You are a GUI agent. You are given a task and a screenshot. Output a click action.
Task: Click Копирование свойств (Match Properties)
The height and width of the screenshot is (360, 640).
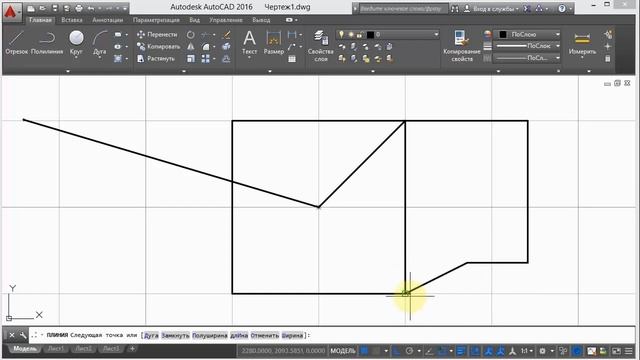click(x=462, y=46)
